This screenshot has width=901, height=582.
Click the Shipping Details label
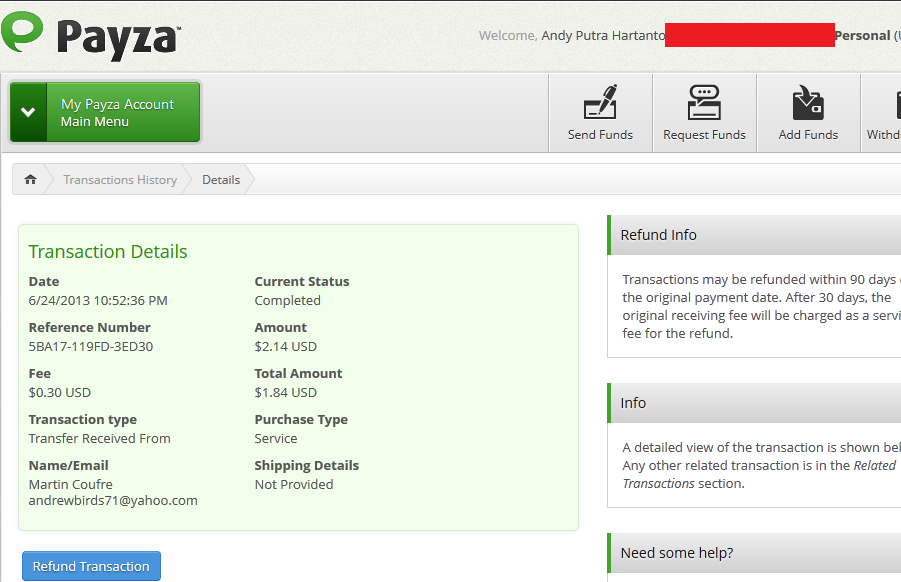[307, 465]
